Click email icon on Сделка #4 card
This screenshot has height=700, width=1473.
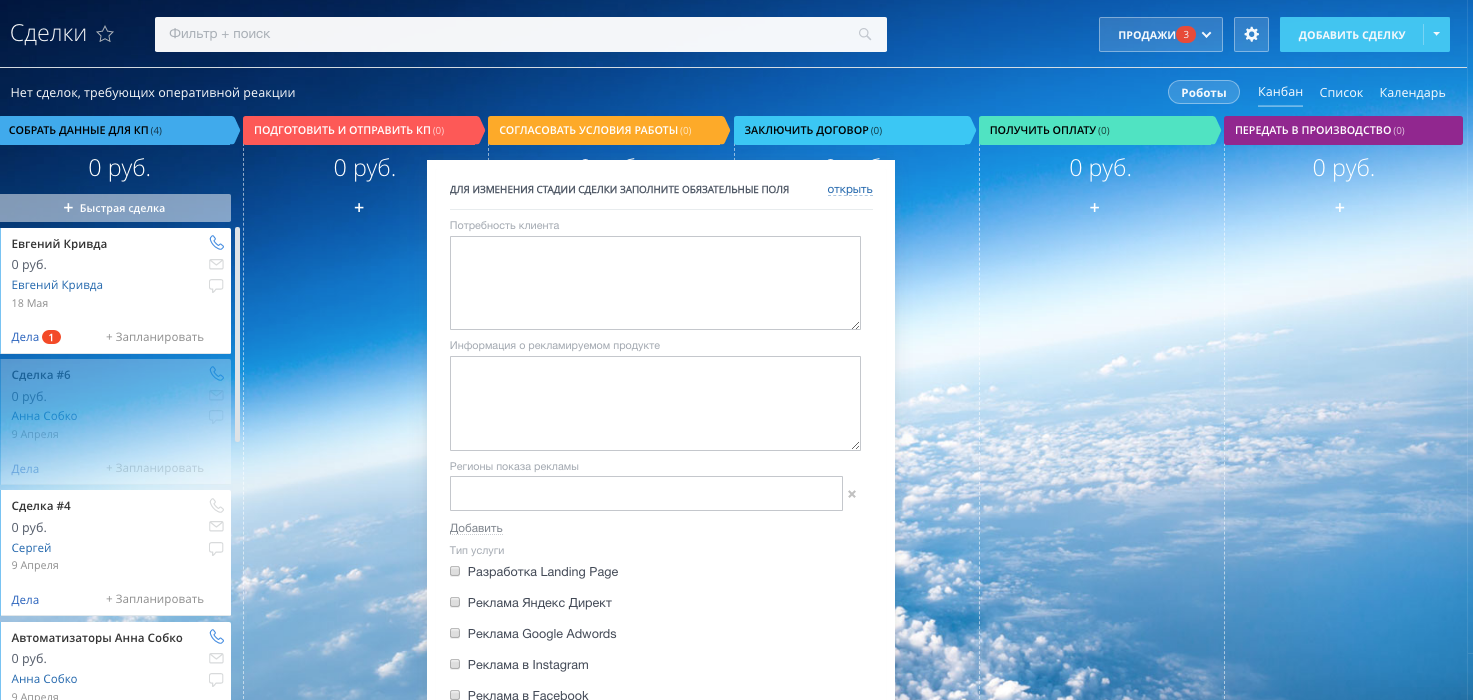click(216, 527)
